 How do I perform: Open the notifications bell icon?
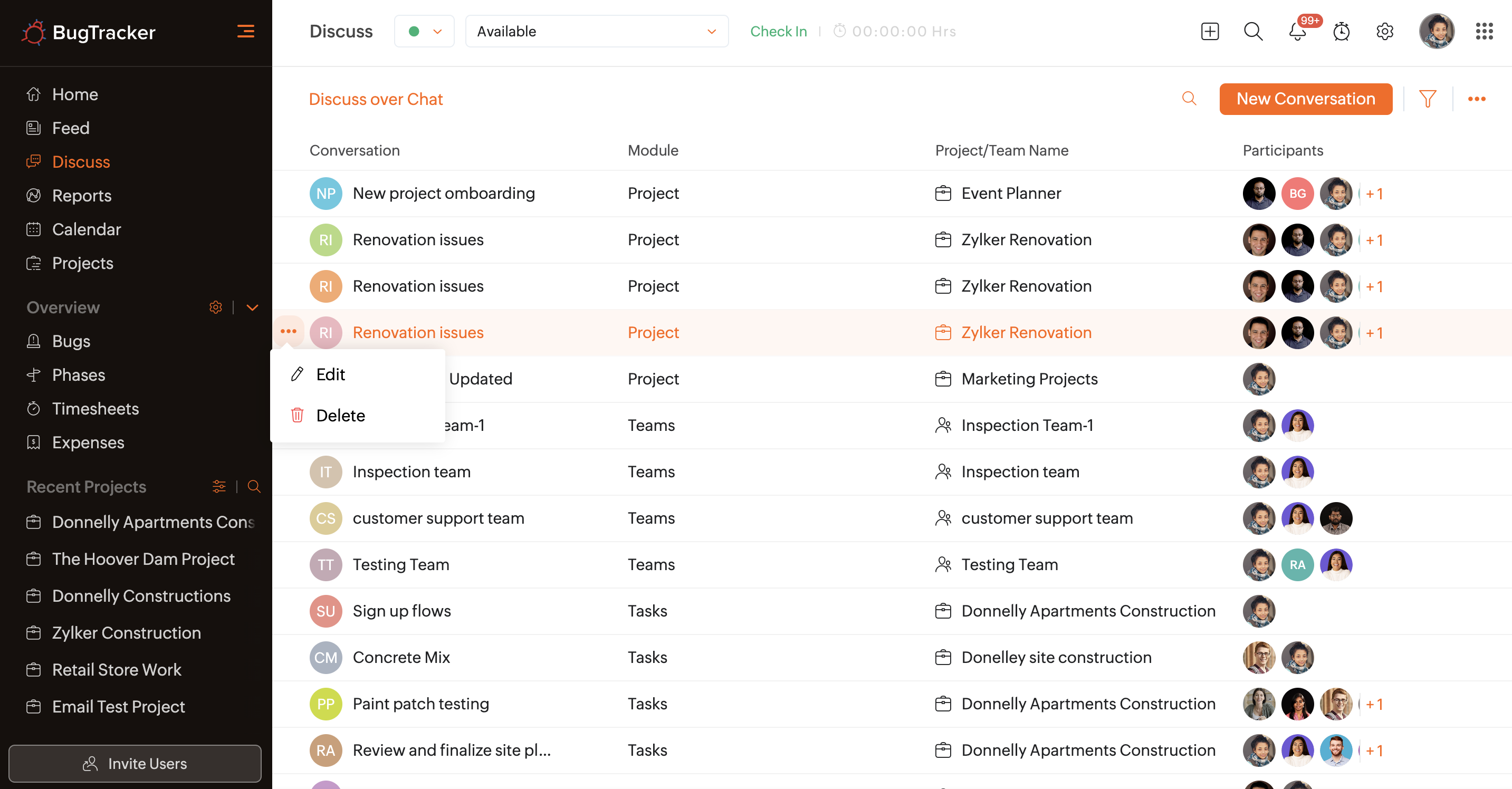tap(1297, 32)
